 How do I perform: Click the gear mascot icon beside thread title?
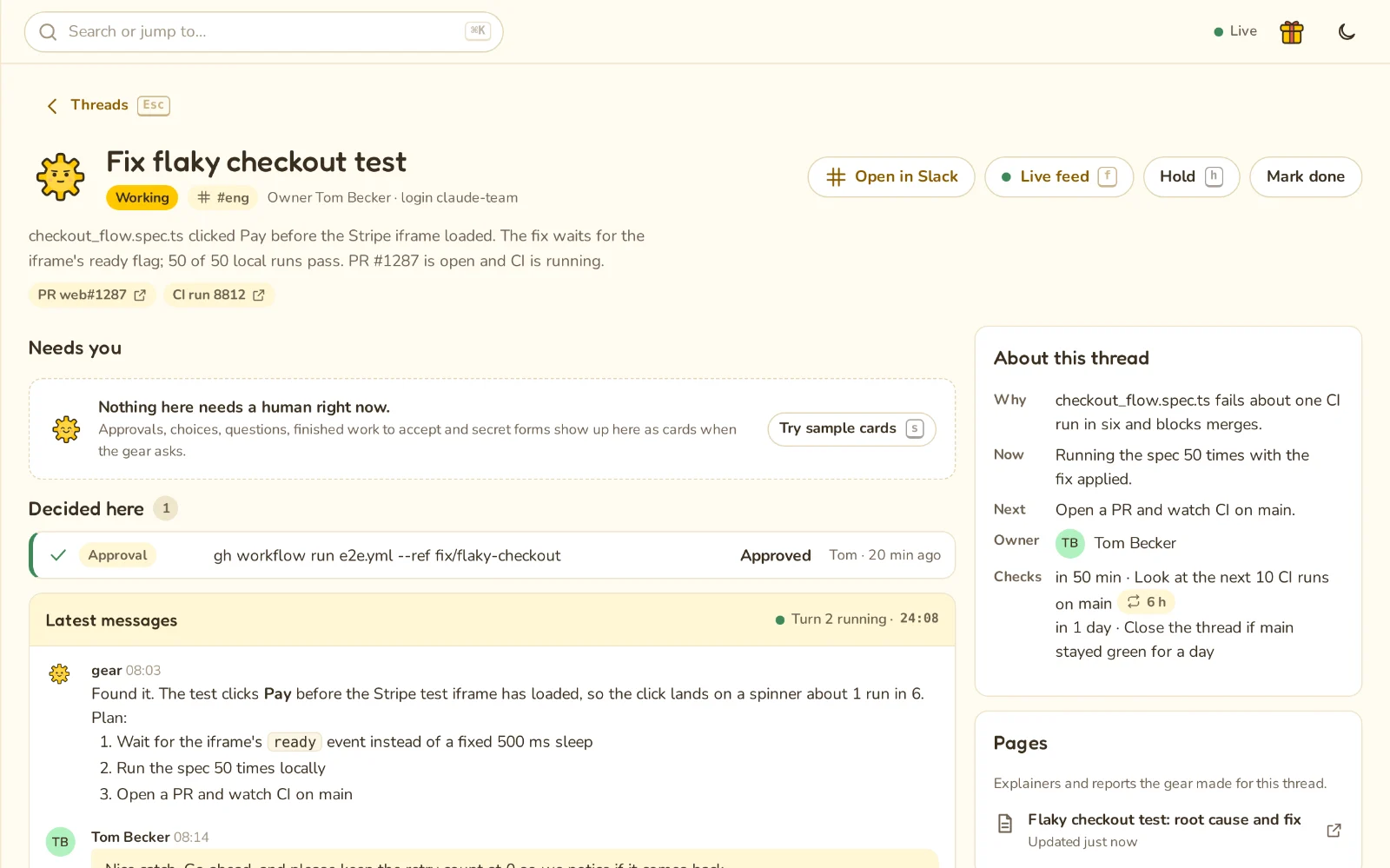pos(60,177)
